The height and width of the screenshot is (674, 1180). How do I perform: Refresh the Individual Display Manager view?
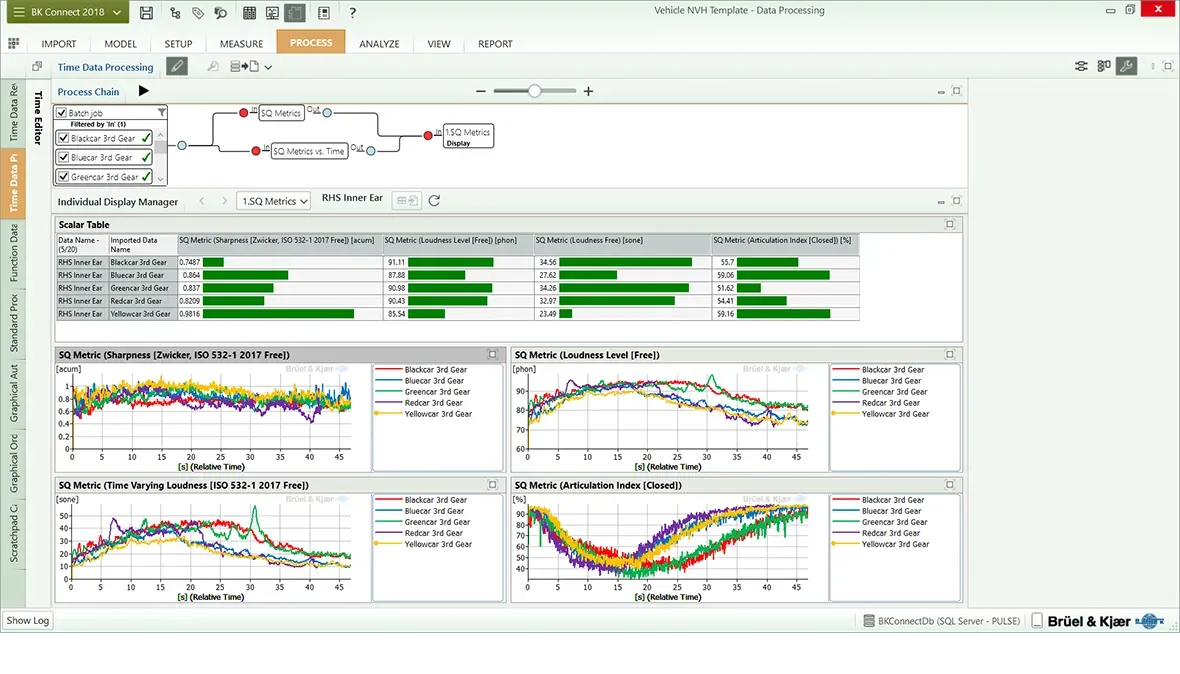click(x=434, y=201)
